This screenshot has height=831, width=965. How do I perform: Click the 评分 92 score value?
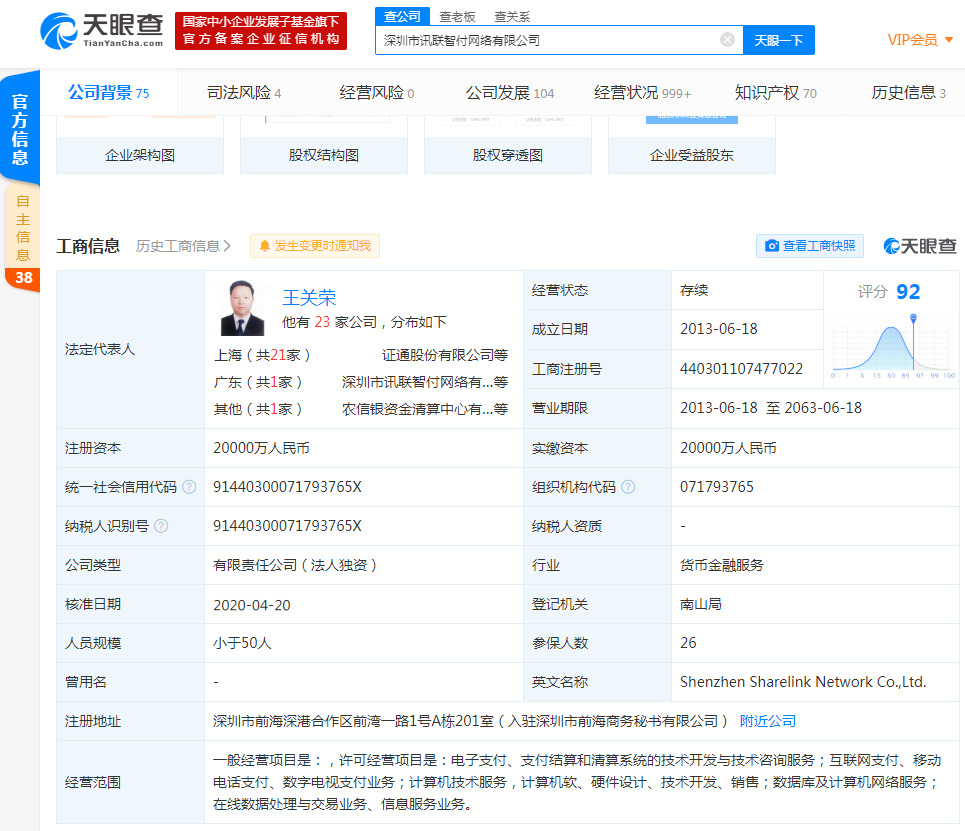[x=908, y=291]
